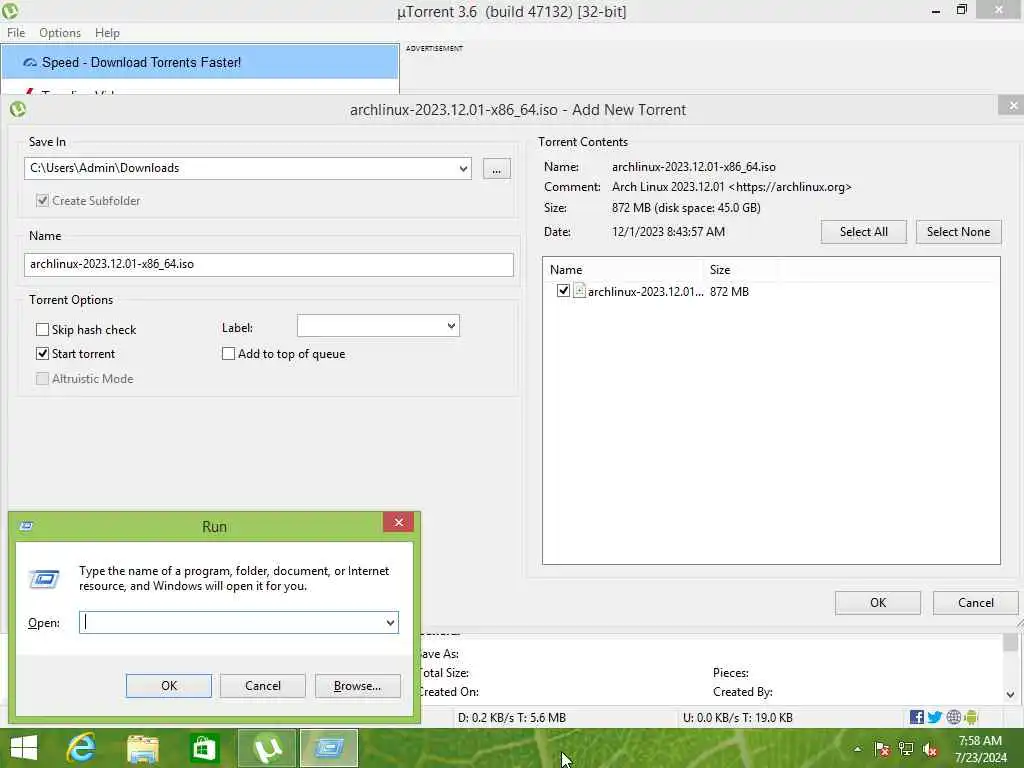Screen dimensions: 1024x768
Task: Click the Create Subfolder checkbox
Action: 42,200
